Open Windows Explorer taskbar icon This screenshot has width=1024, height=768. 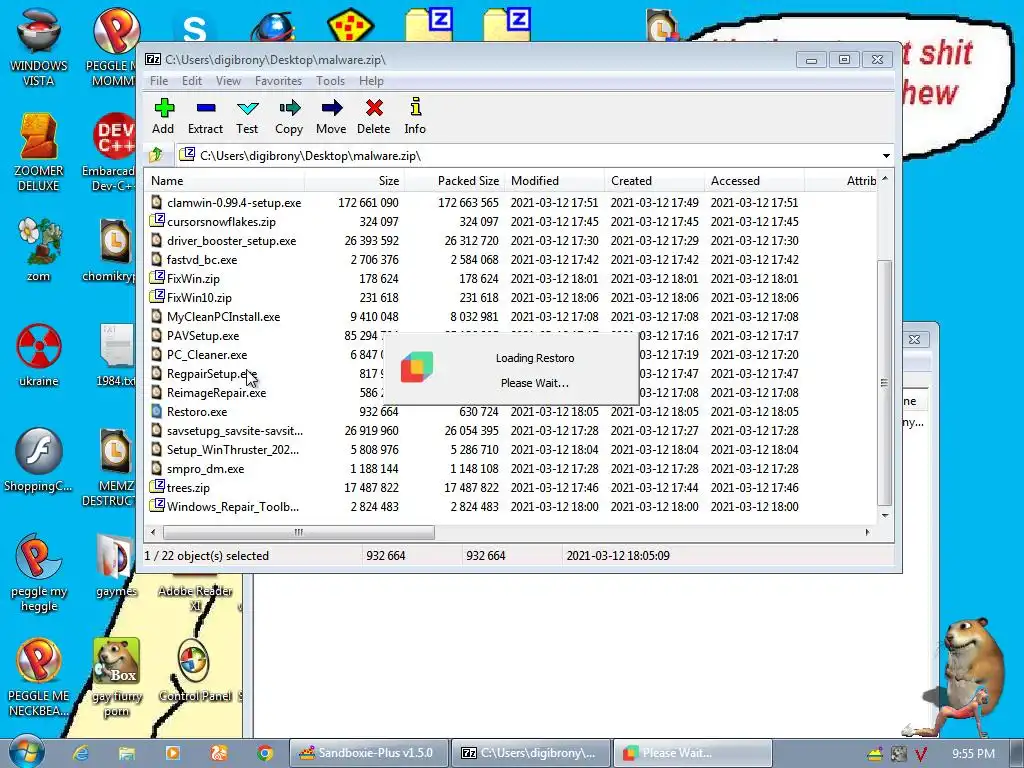tap(127, 753)
